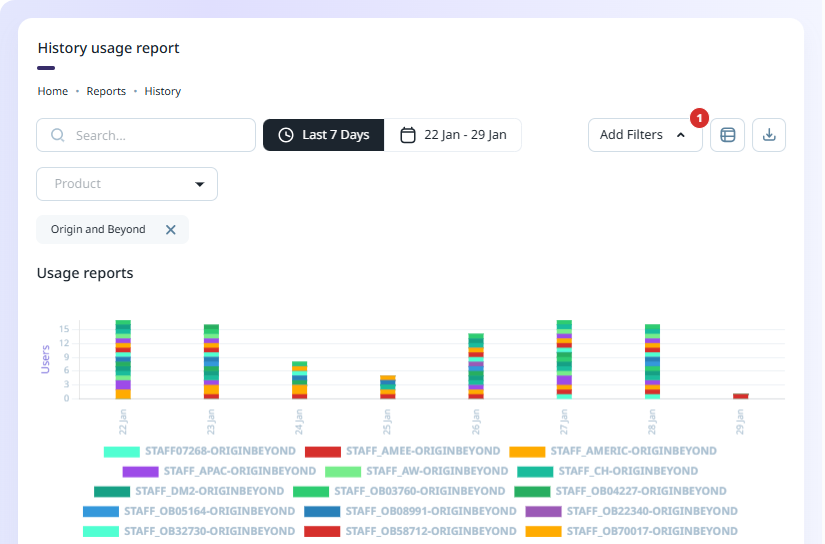Click the red filter count badge
The width and height of the screenshot is (825, 544).
point(699,118)
